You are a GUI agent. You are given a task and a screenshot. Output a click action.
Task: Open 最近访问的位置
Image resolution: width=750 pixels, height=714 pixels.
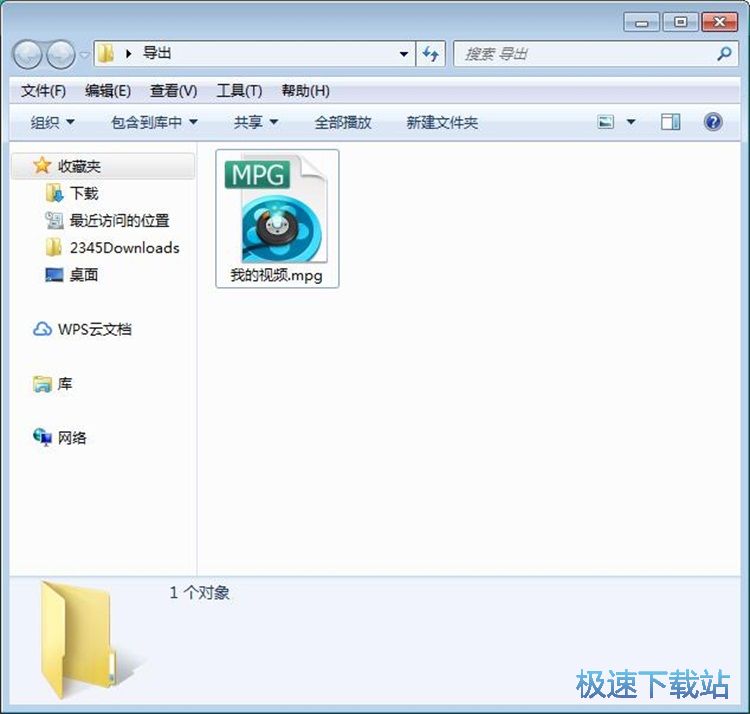[x=120, y=220]
